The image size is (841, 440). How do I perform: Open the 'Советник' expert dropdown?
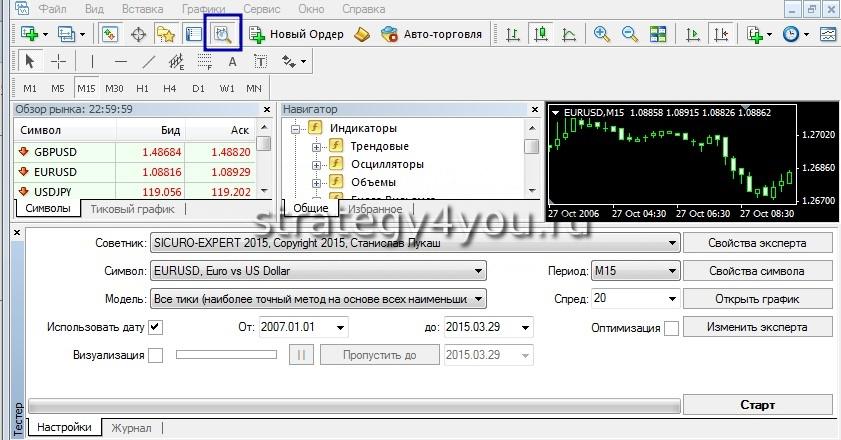point(670,243)
